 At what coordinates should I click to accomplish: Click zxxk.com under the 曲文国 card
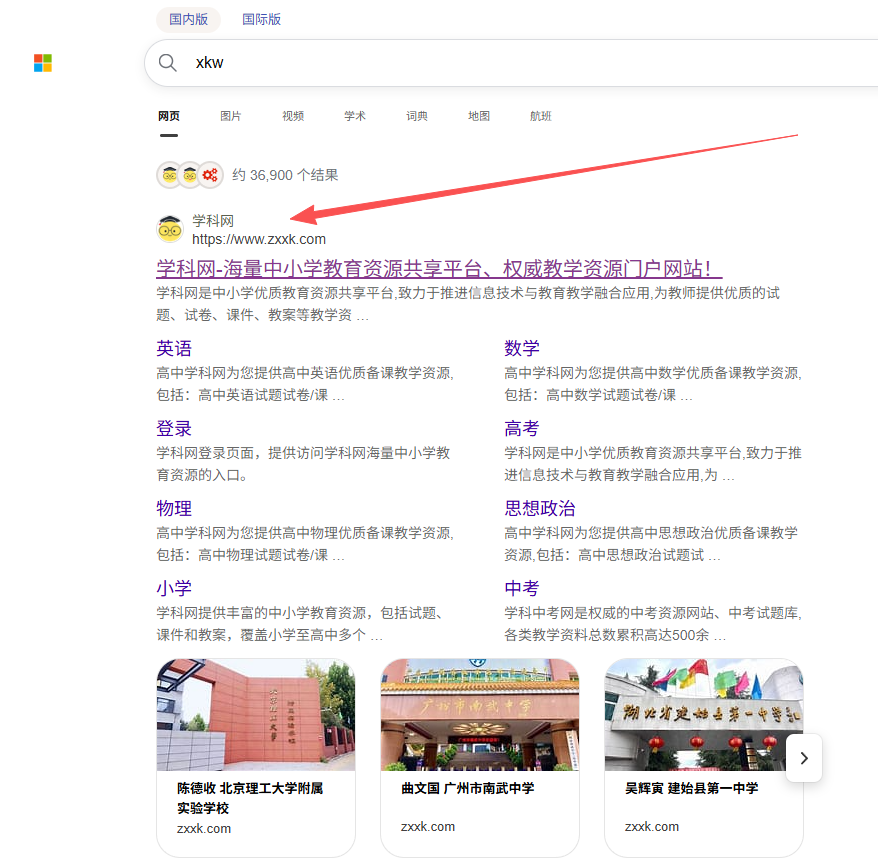428,826
